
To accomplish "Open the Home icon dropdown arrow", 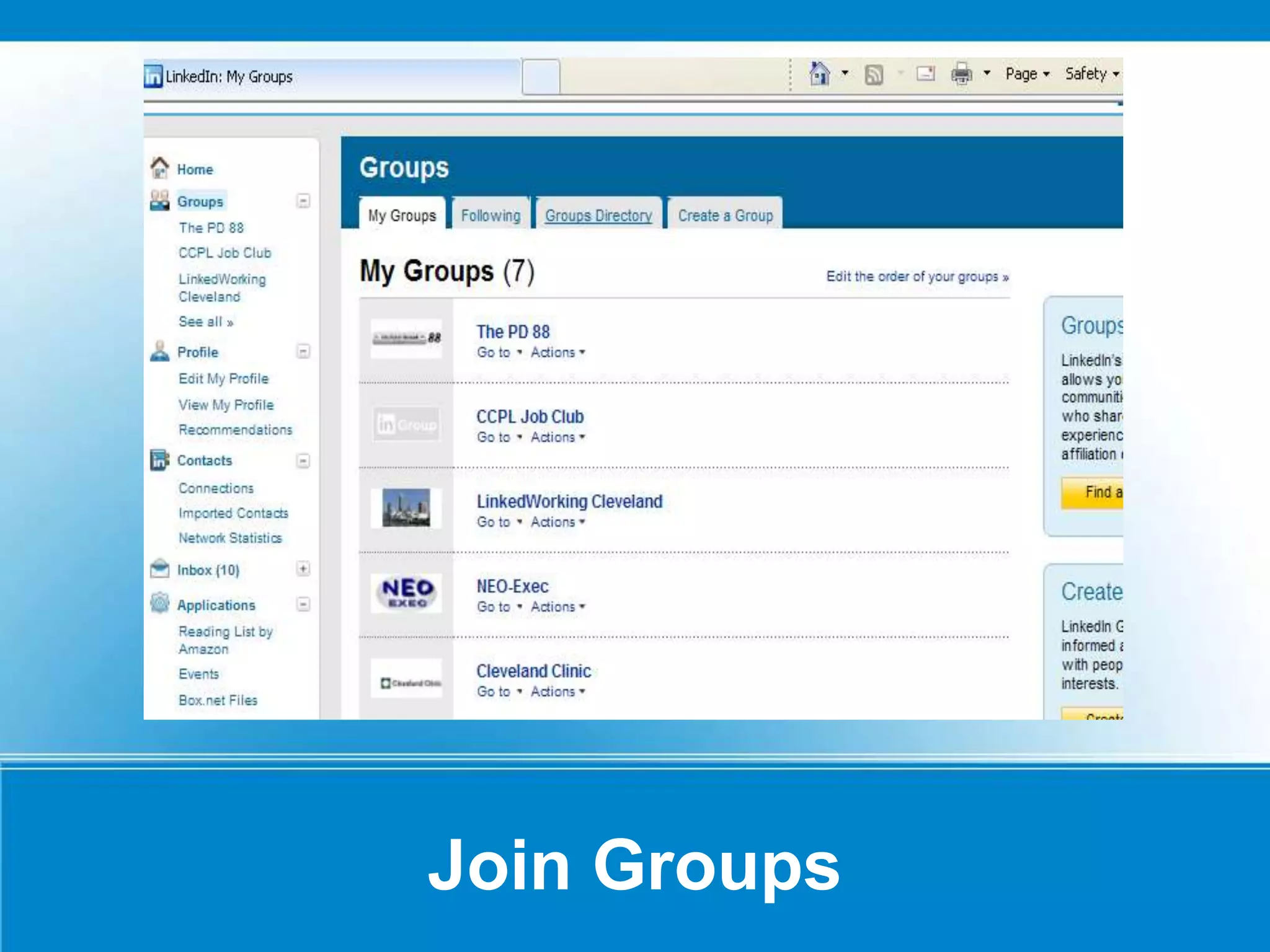I will [x=845, y=73].
